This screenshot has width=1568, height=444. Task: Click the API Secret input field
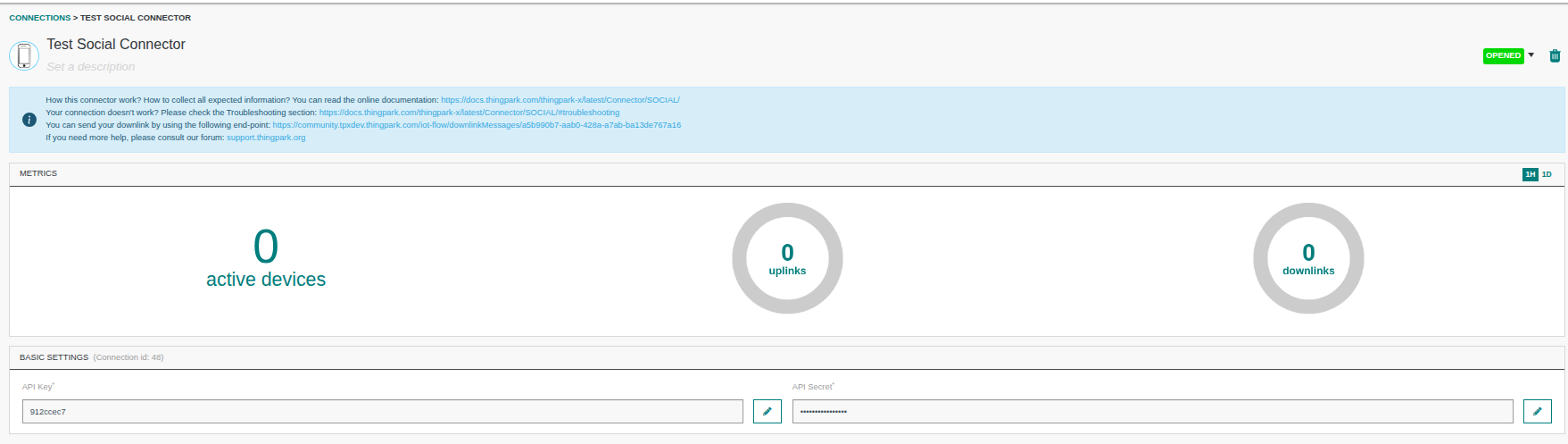(x=1151, y=411)
